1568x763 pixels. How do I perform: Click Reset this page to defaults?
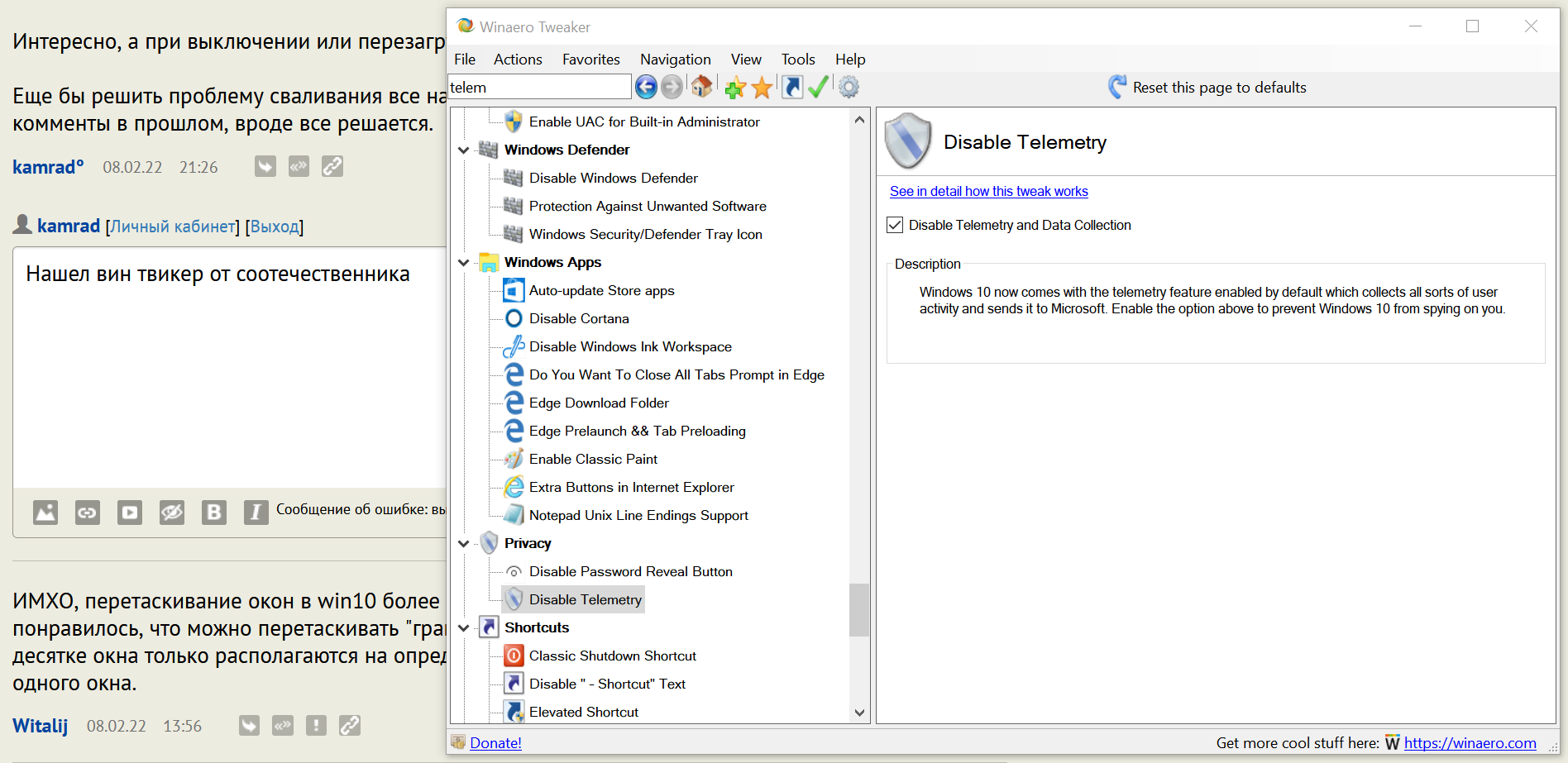click(x=1218, y=88)
